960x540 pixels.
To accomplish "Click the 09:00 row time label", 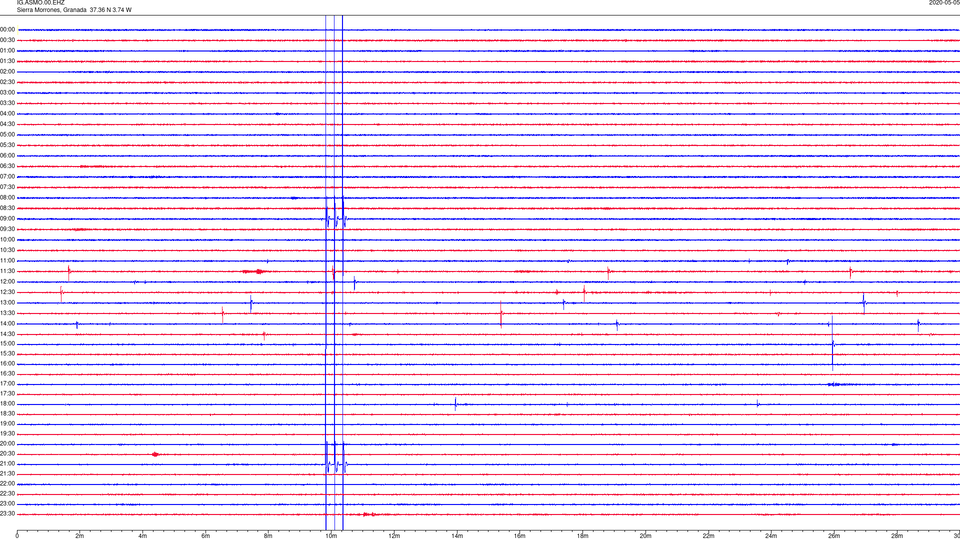I will pos(7,219).
